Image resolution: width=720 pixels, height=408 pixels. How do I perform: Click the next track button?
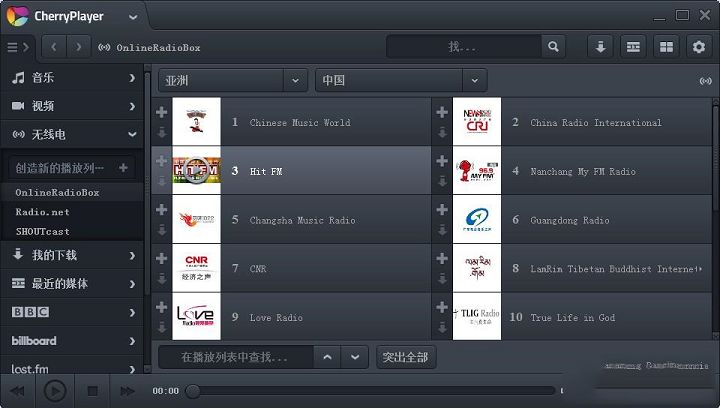(127, 391)
